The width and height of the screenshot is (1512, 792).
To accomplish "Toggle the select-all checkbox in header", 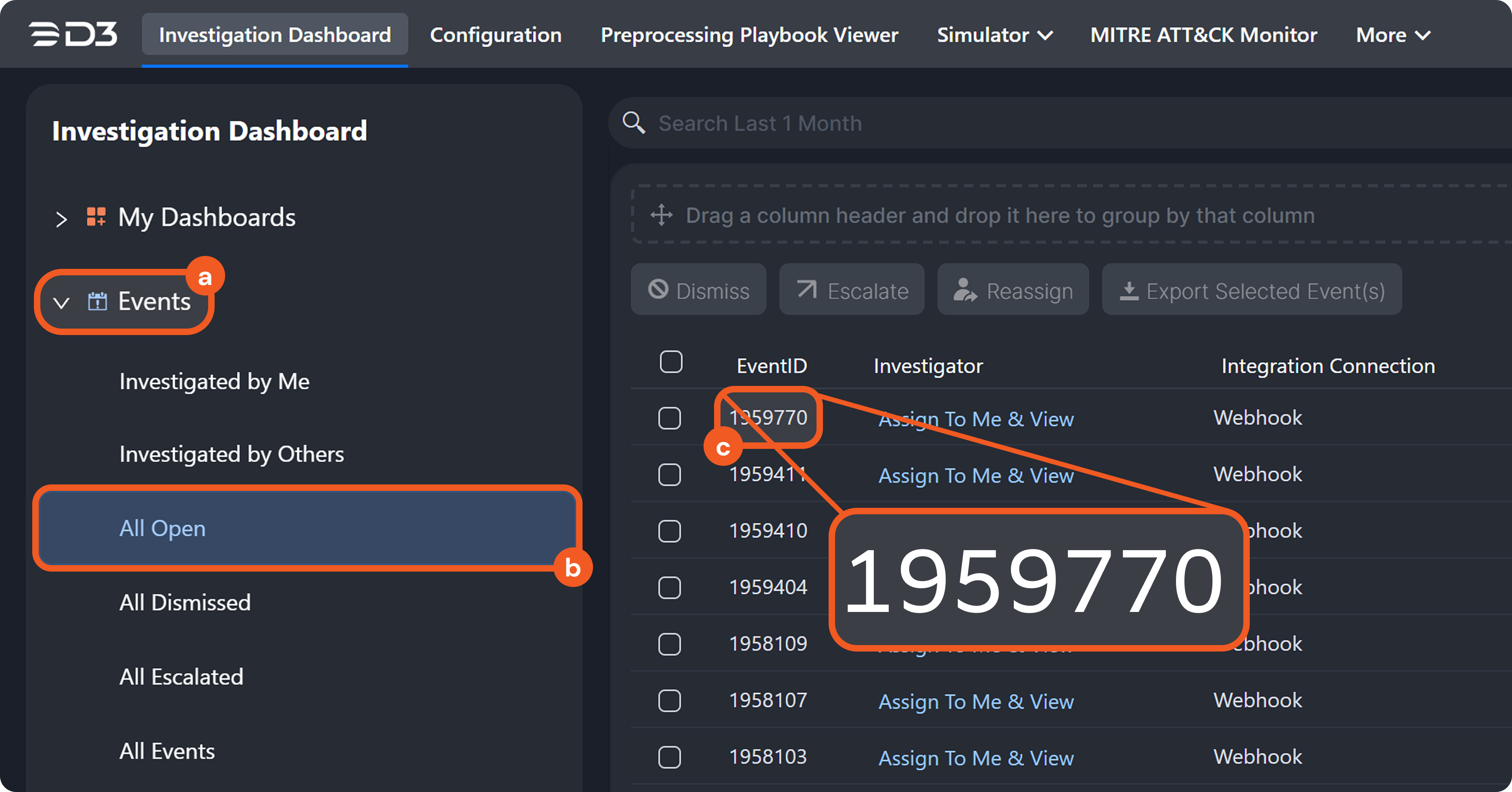I will click(671, 362).
